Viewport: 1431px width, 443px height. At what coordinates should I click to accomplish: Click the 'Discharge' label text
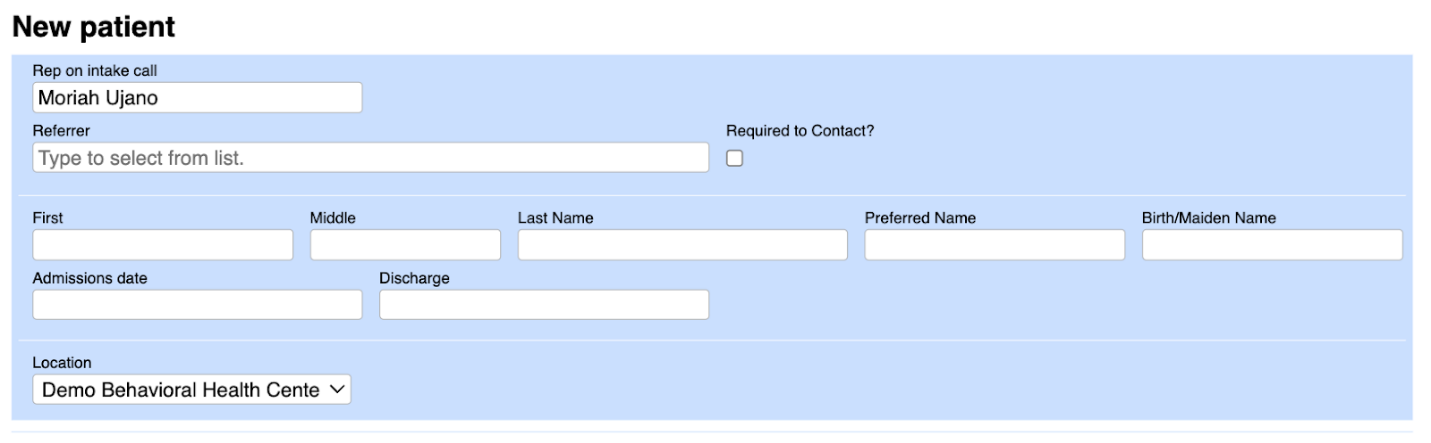point(414,278)
